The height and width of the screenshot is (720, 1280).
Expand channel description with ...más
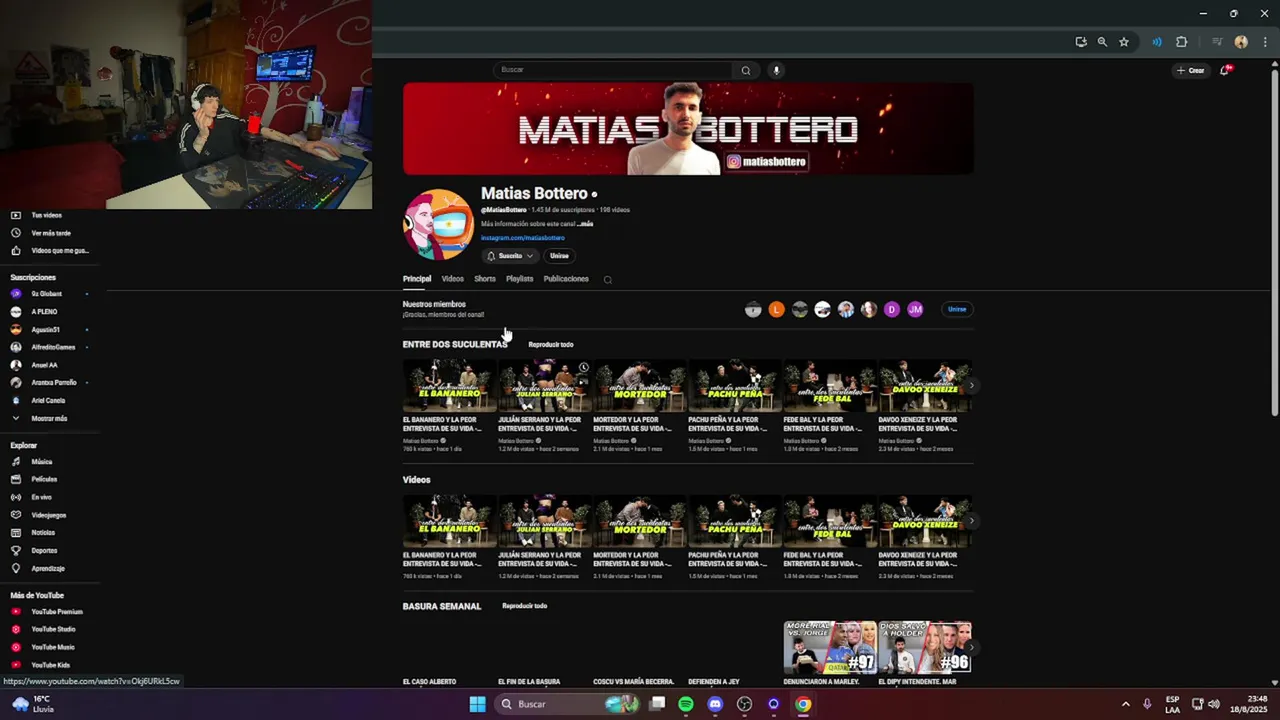(585, 224)
